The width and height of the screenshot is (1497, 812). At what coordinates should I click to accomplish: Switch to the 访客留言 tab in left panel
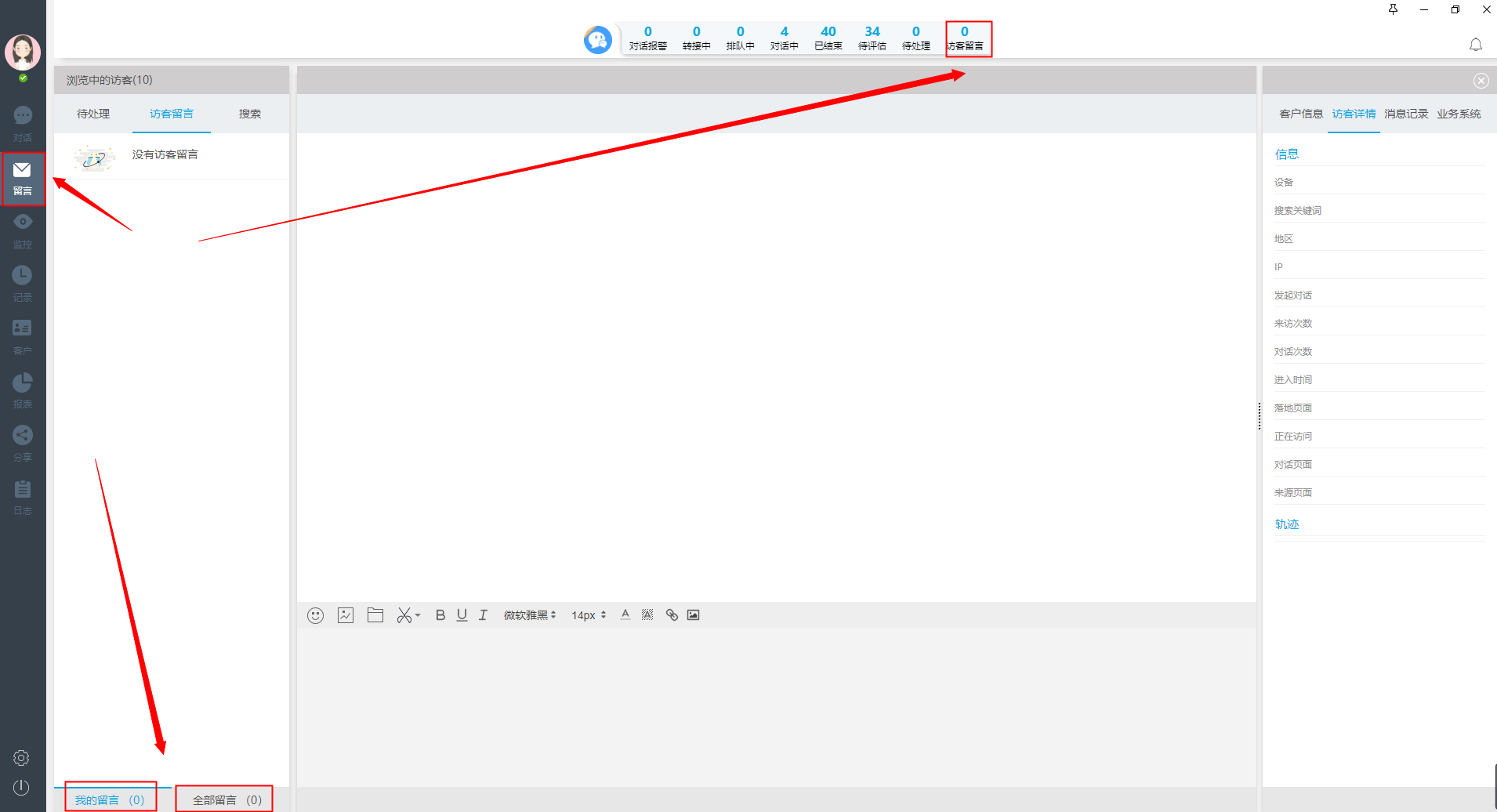(172, 114)
